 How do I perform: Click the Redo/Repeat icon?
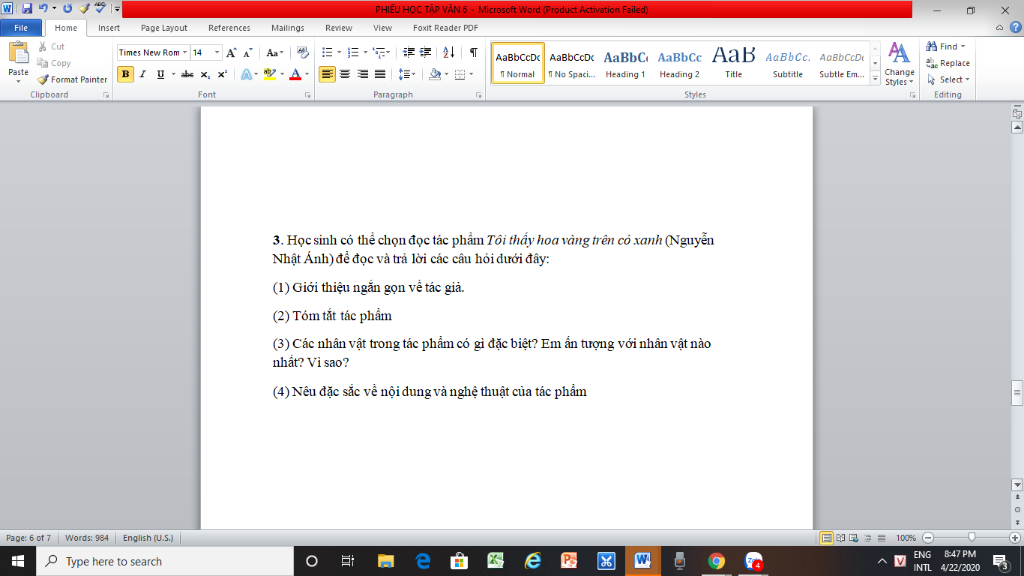(67, 9)
